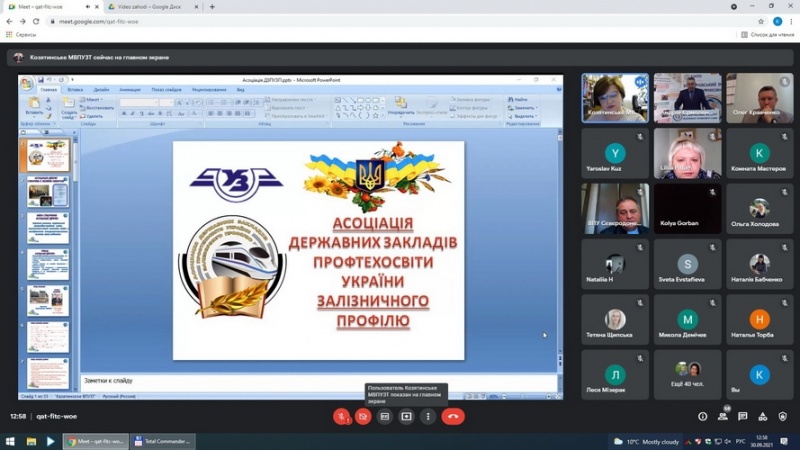Open the chat panel icon

[x=743, y=416]
